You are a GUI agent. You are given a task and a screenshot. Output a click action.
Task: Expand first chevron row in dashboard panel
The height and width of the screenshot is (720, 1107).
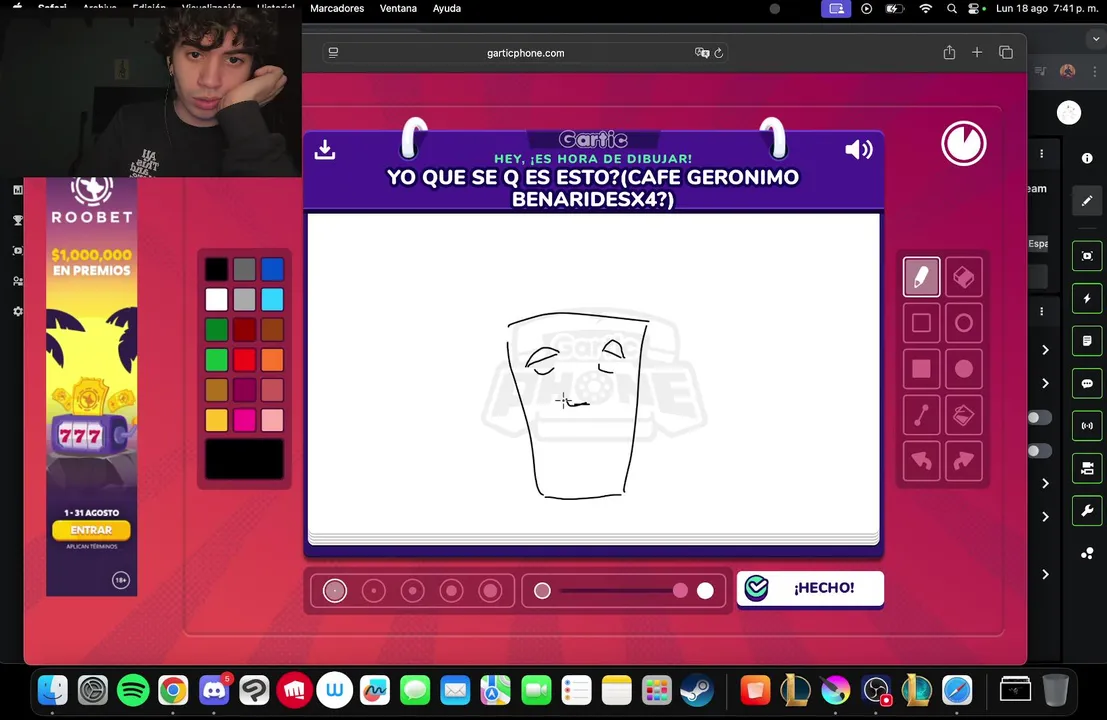(1046, 350)
